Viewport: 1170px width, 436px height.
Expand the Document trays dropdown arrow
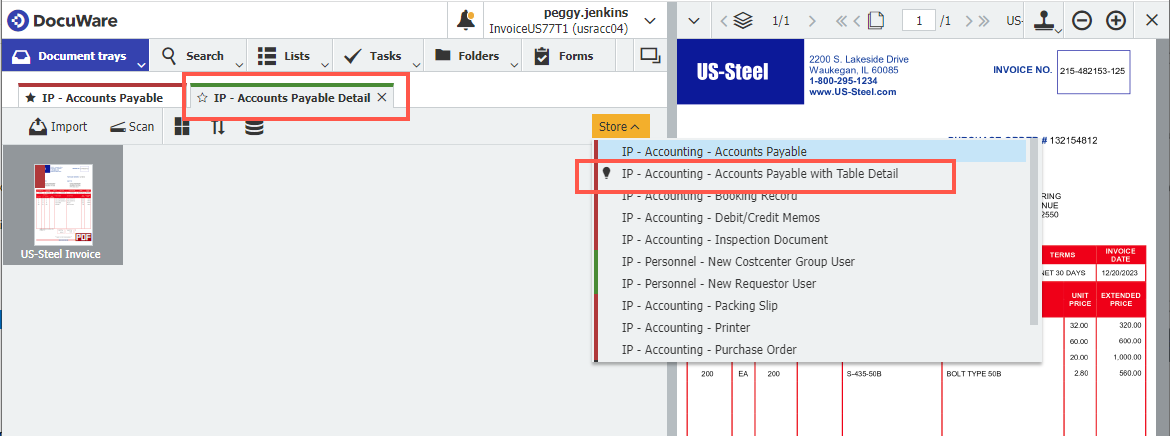(140, 65)
